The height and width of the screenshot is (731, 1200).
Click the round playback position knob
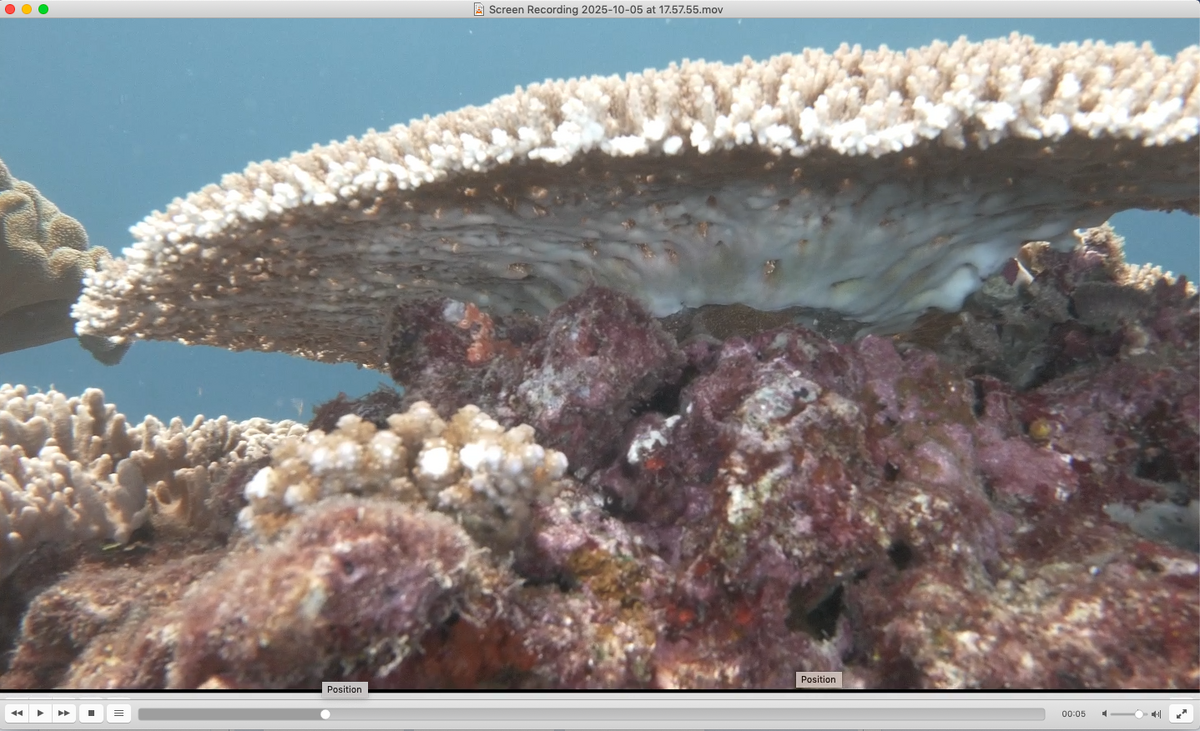pyautogui.click(x=325, y=714)
